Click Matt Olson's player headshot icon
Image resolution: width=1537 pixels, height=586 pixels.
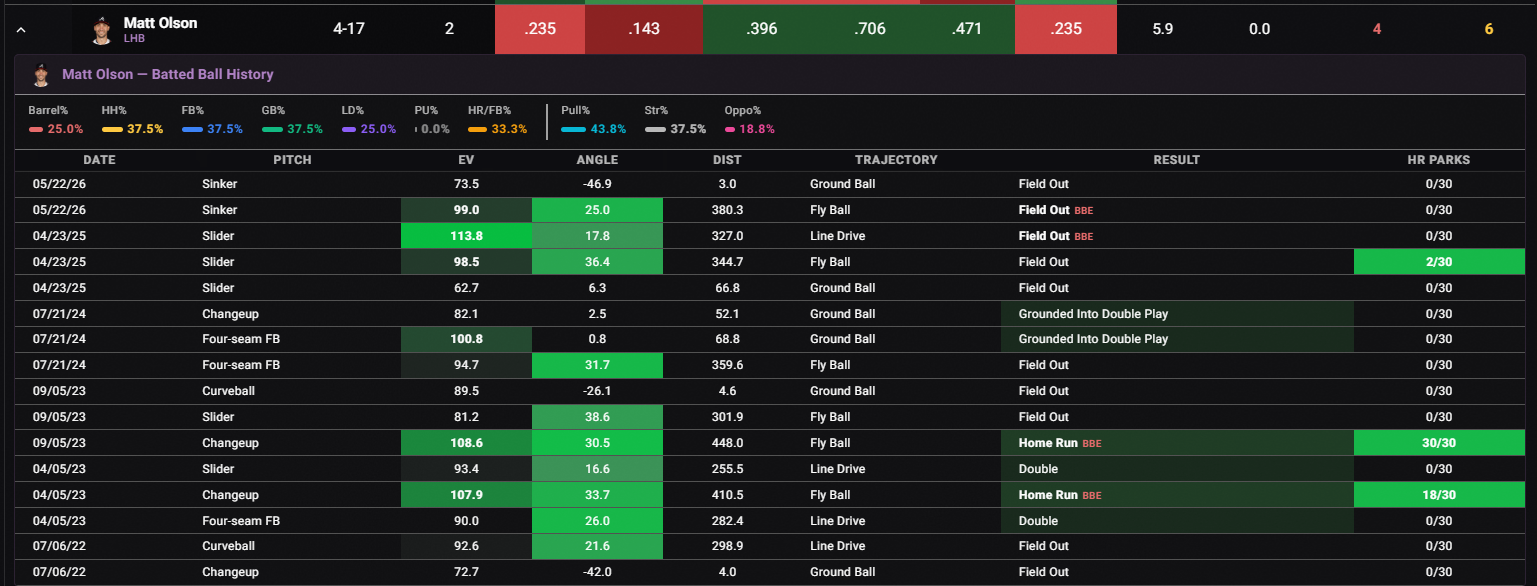pyautogui.click(x=101, y=30)
